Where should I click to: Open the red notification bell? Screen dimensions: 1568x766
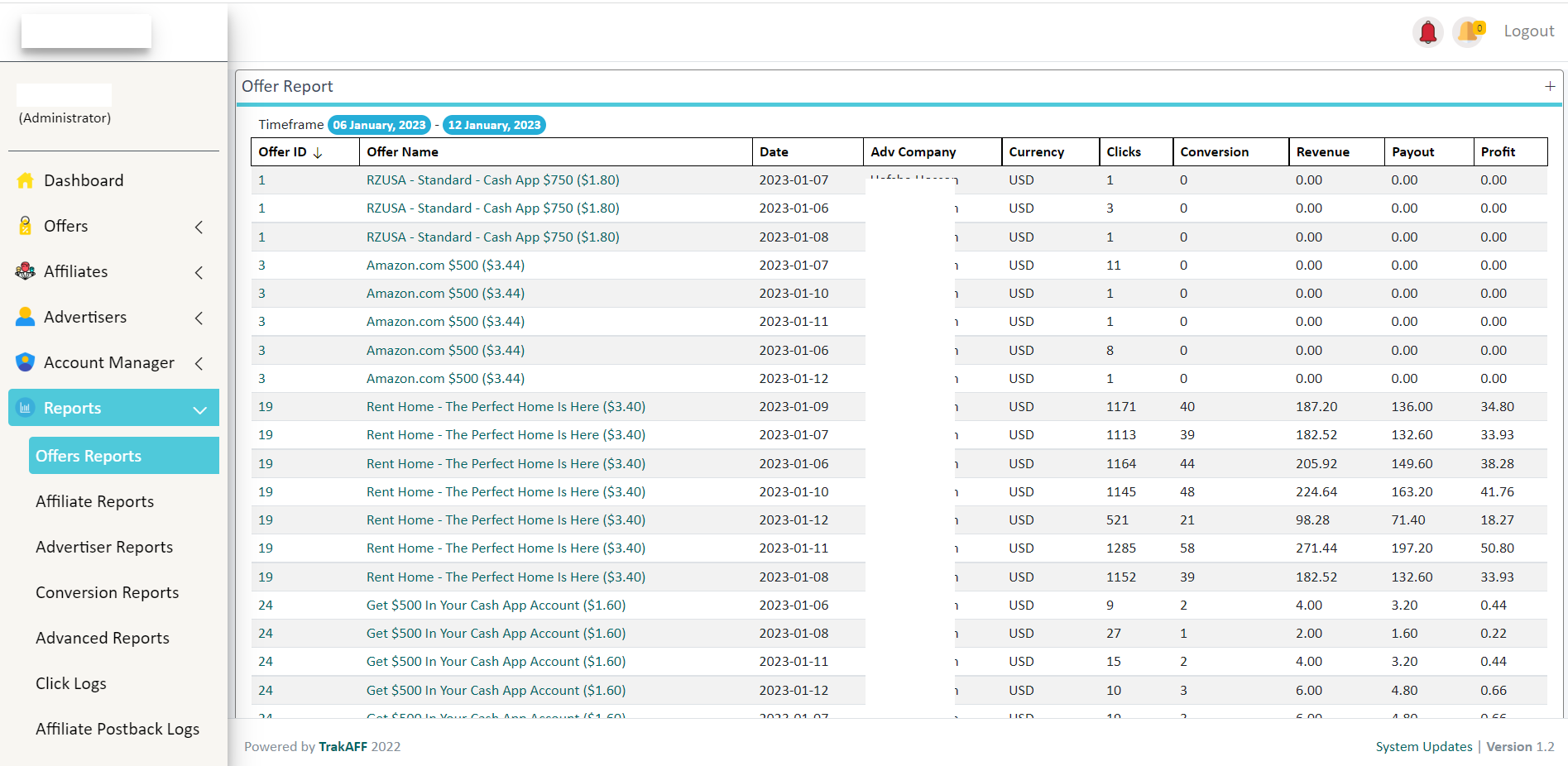1427,31
